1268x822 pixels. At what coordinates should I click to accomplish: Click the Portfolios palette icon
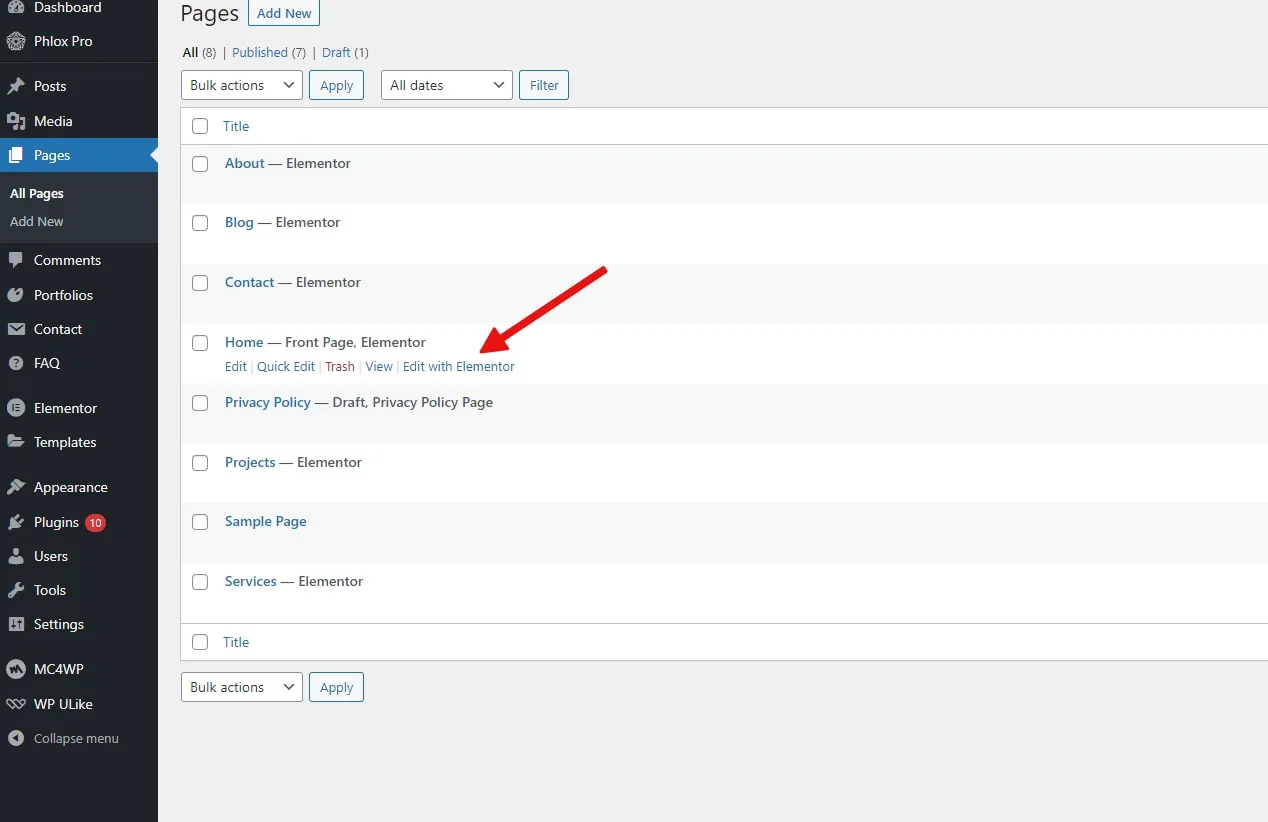click(x=16, y=295)
